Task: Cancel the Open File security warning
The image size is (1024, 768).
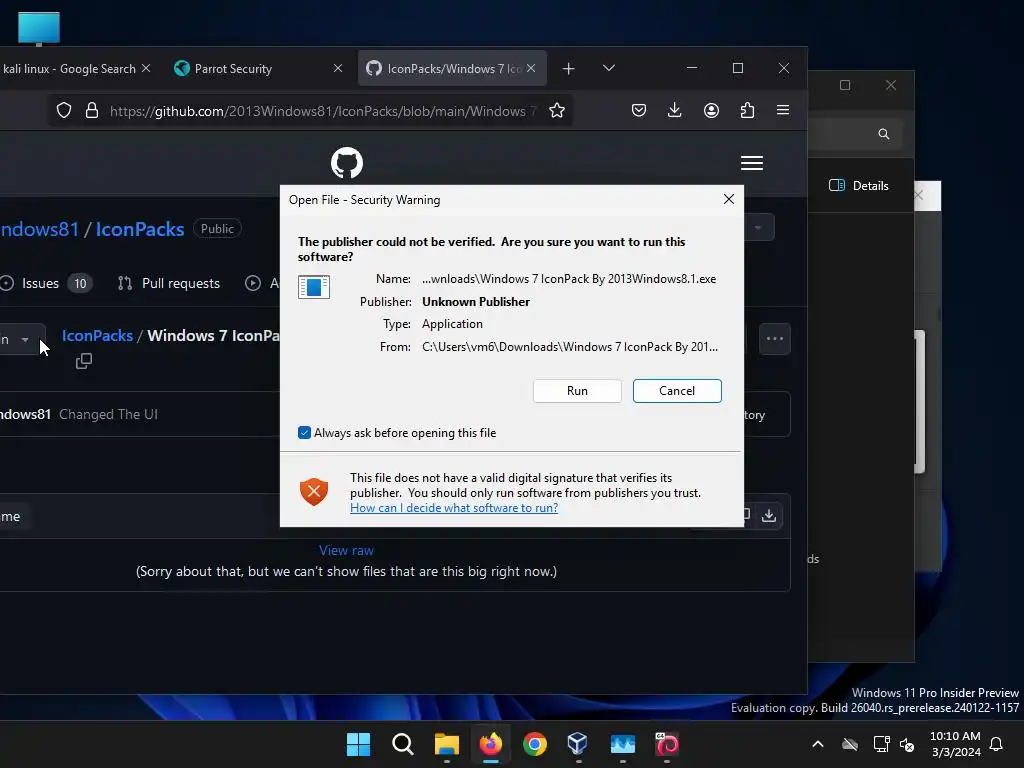Action: click(677, 391)
